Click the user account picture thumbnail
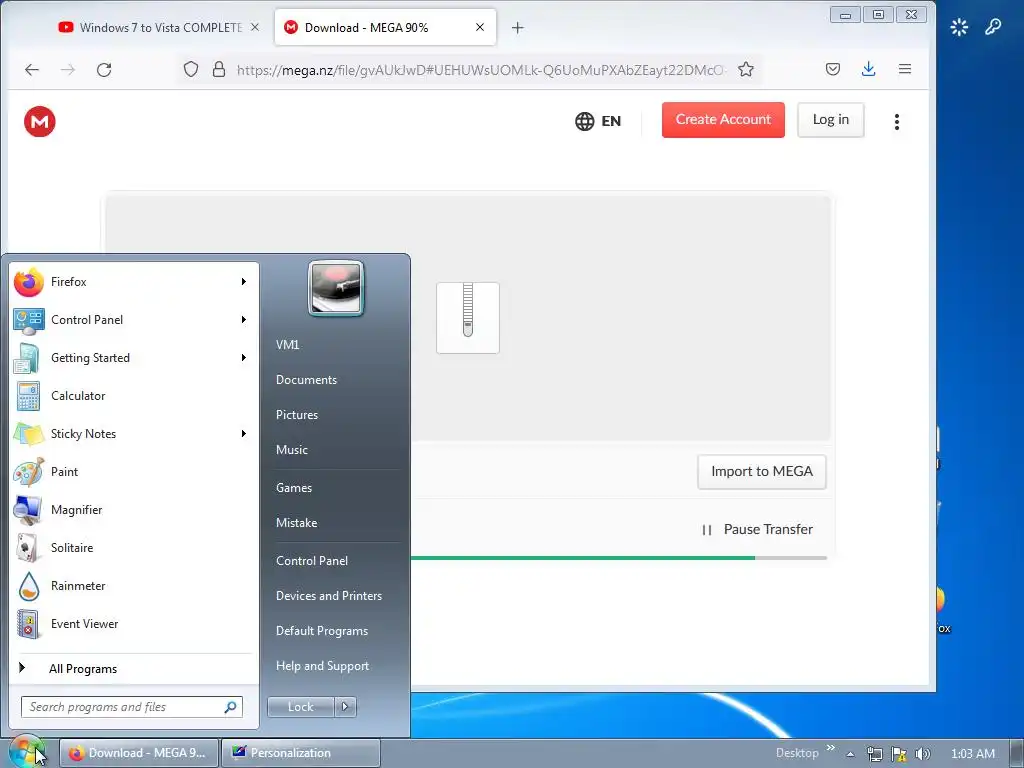The height and width of the screenshot is (768, 1024). 336,288
